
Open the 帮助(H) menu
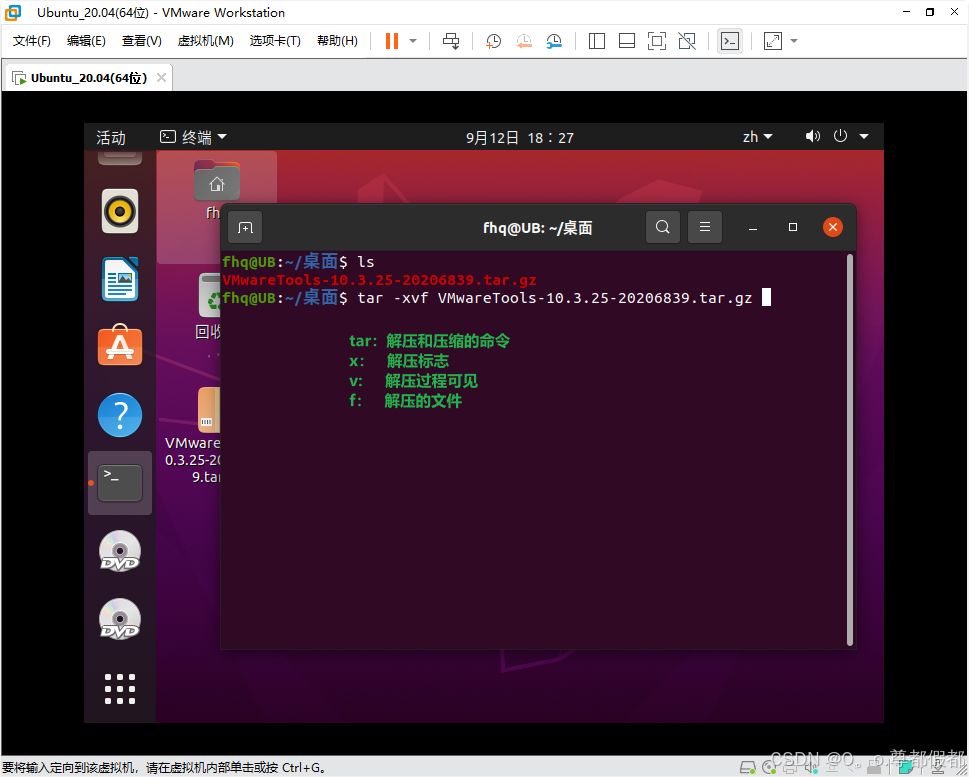tap(337, 41)
